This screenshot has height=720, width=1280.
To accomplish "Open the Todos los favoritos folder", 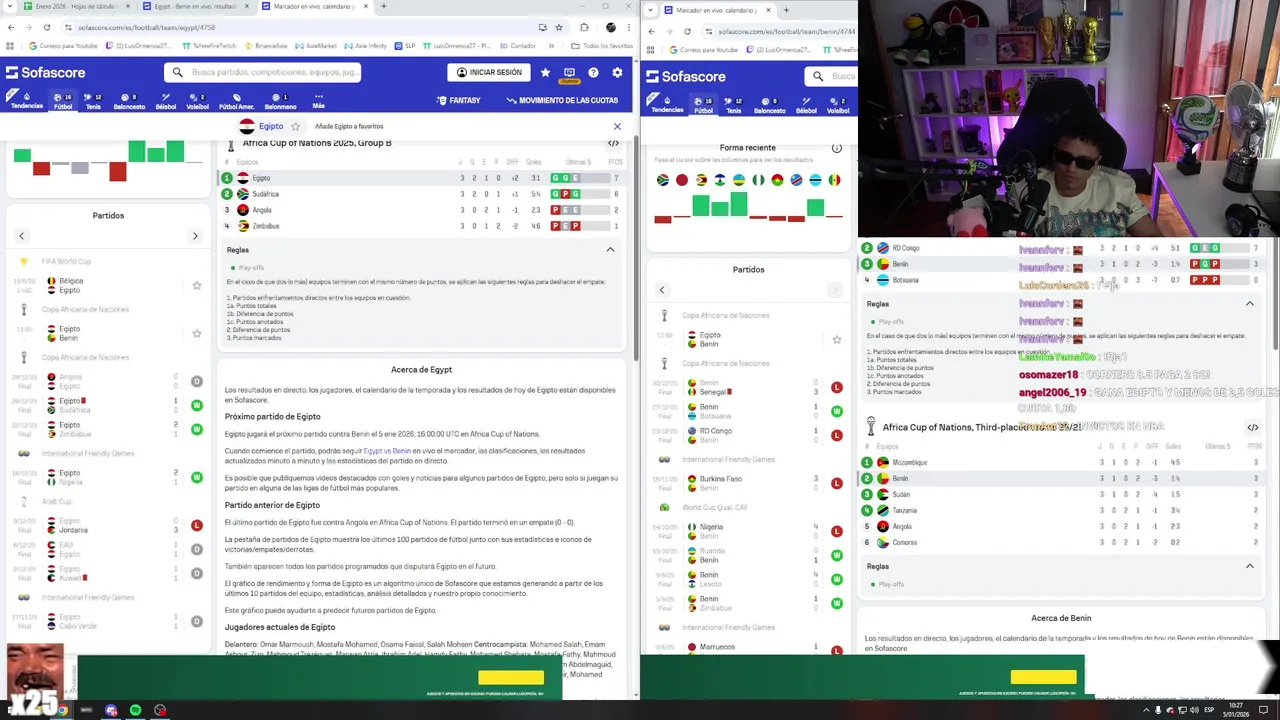I will click(x=601, y=45).
